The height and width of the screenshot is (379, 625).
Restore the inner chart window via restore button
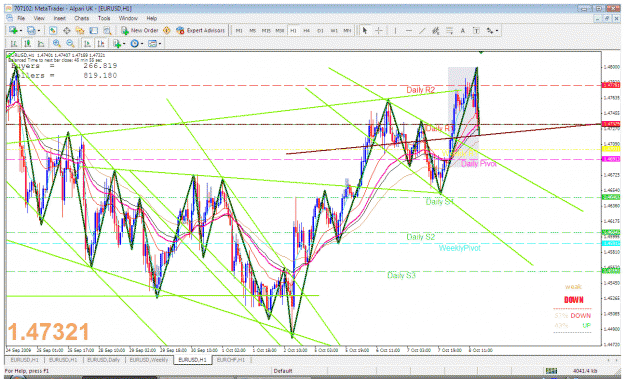coord(607,18)
